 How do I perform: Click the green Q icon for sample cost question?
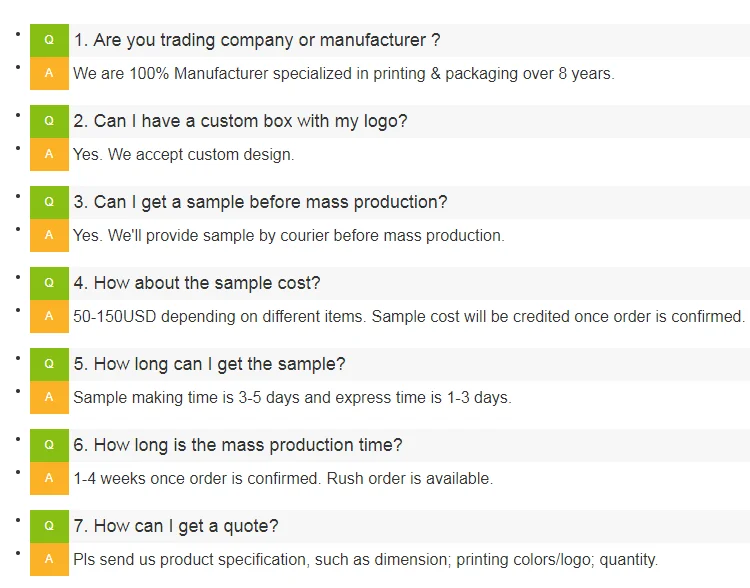tap(49, 283)
